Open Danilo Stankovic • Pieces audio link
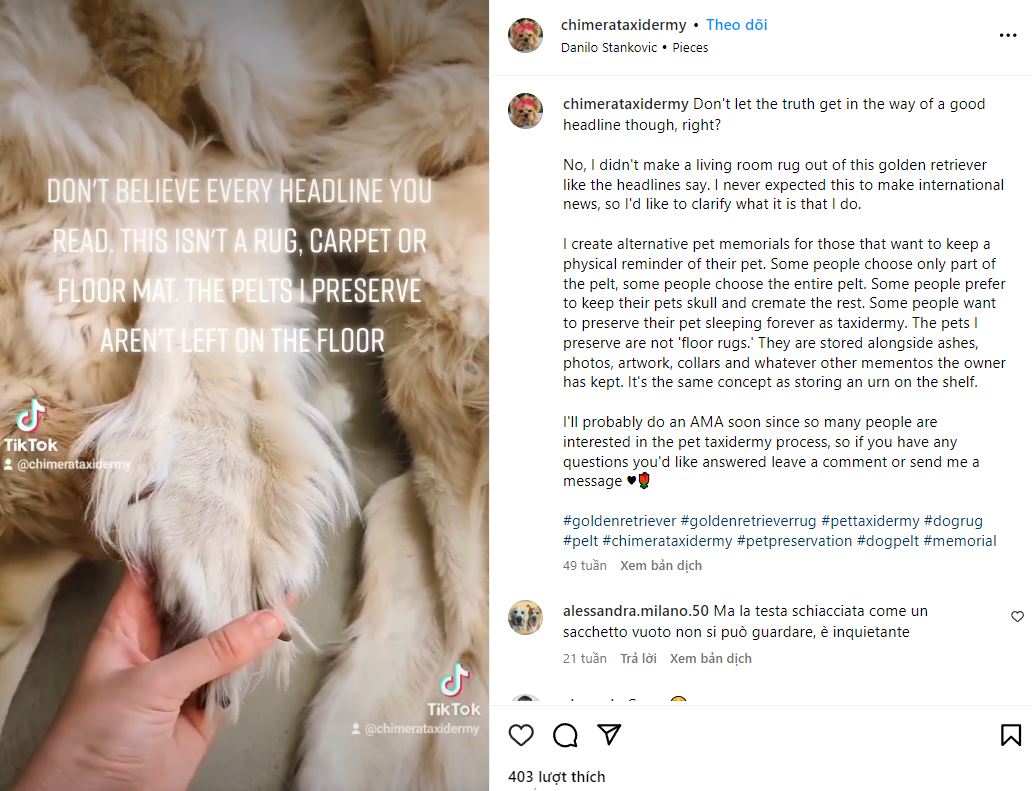This screenshot has width=1032, height=791. (x=634, y=47)
